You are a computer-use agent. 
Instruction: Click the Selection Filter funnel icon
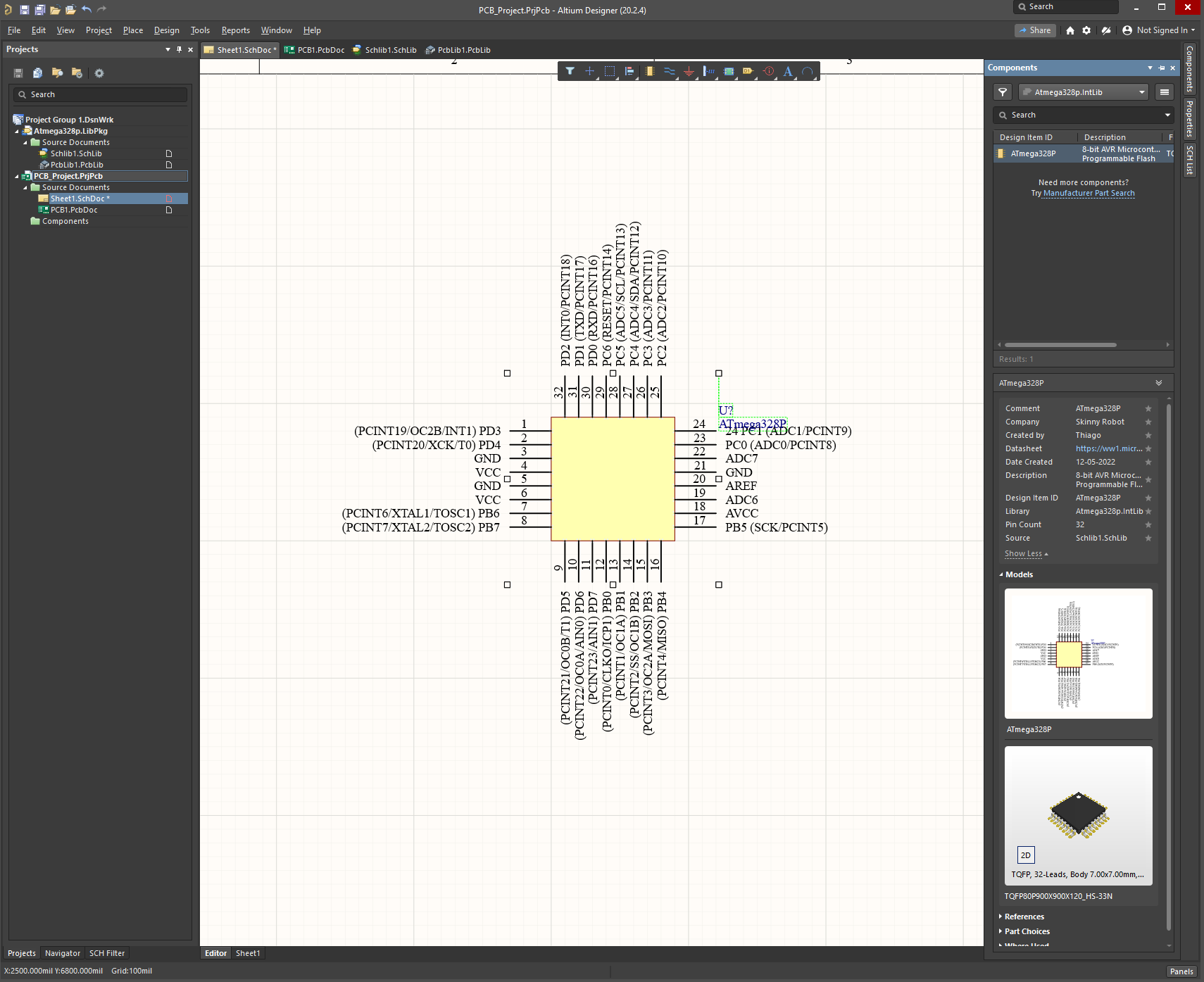[x=570, y=71]
